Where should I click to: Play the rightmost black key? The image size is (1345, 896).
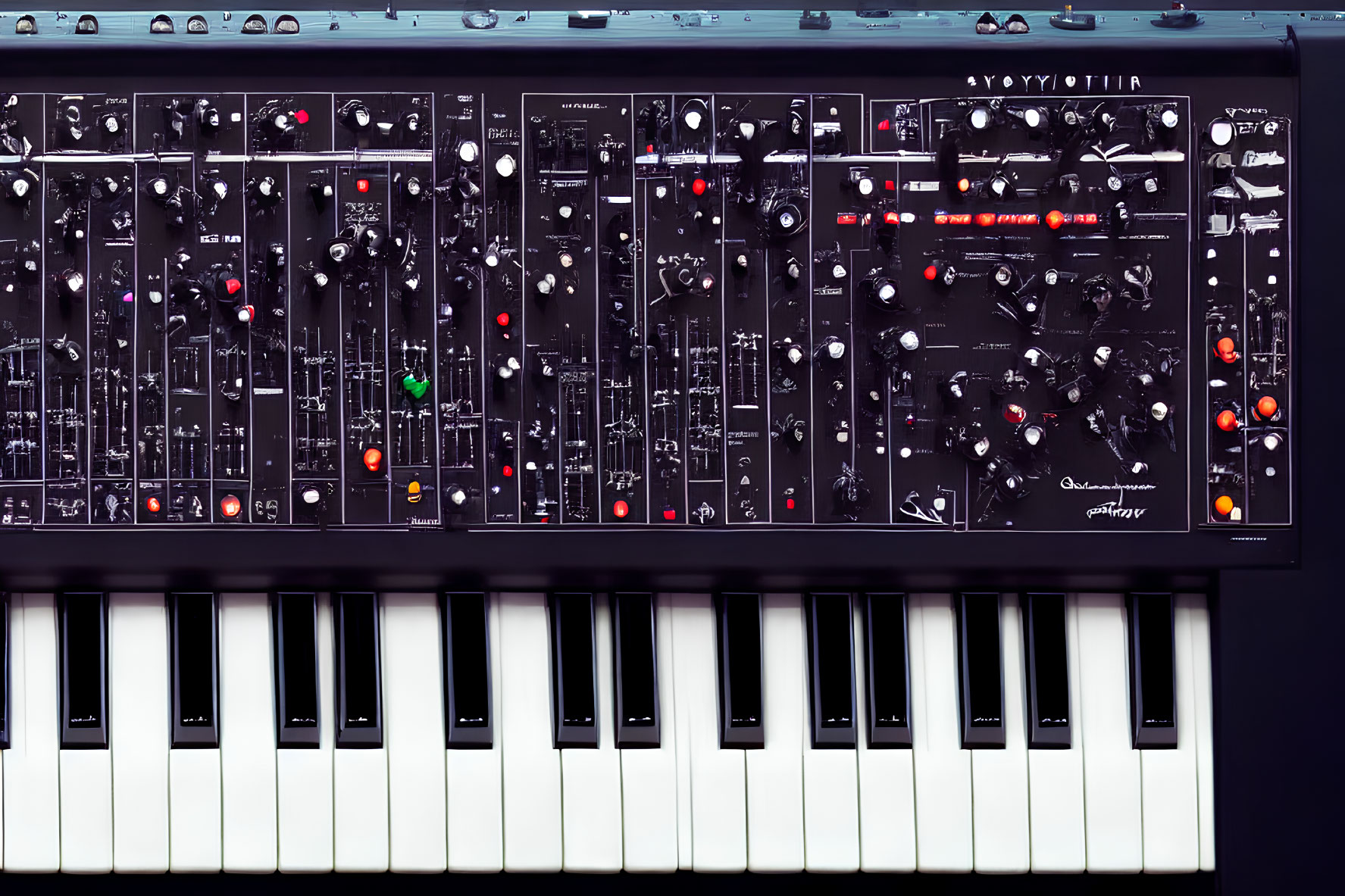tap(1153, 670)
